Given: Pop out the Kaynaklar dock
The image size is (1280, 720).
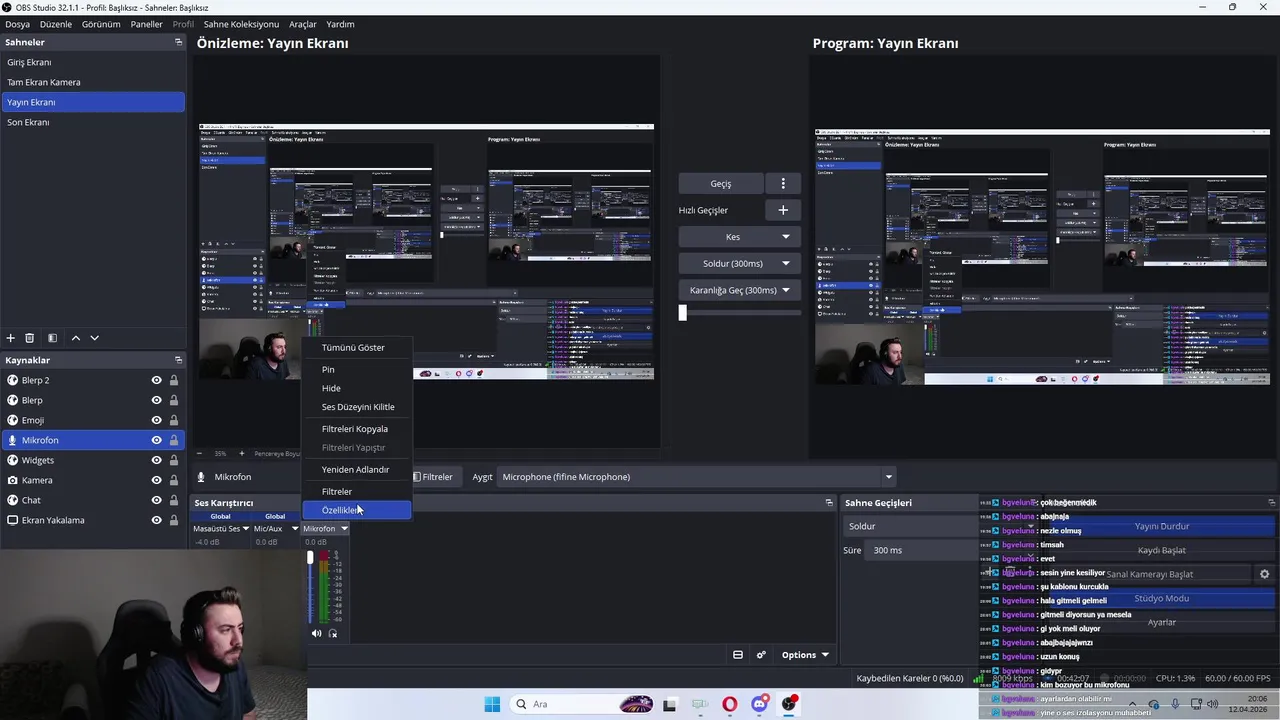Looking at the screenshot, I should tap(178, 360).
